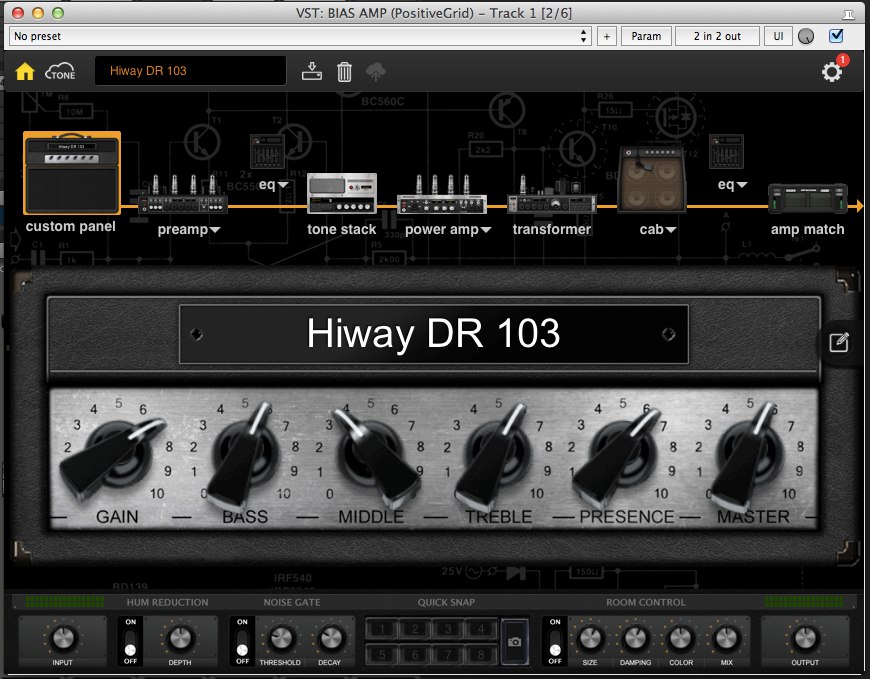Toggle the plugin bypass checkbox
This screenshot has width=870, height=679.
(836, 36)
